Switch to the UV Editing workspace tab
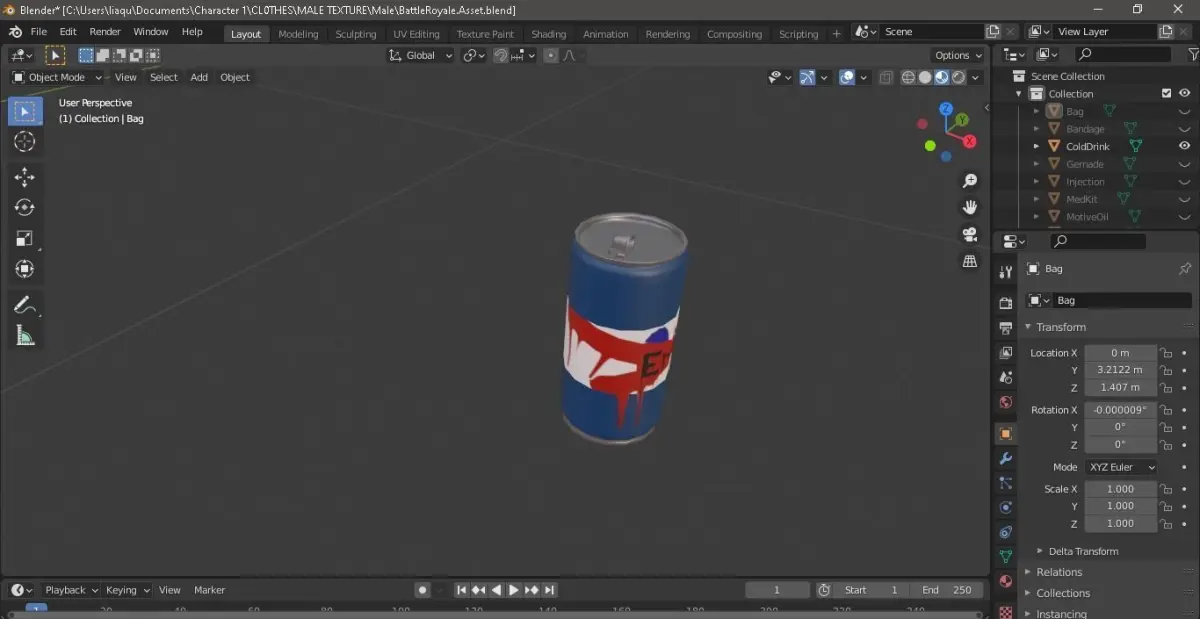The image size is (1200, 619). (x=416, y=34)
